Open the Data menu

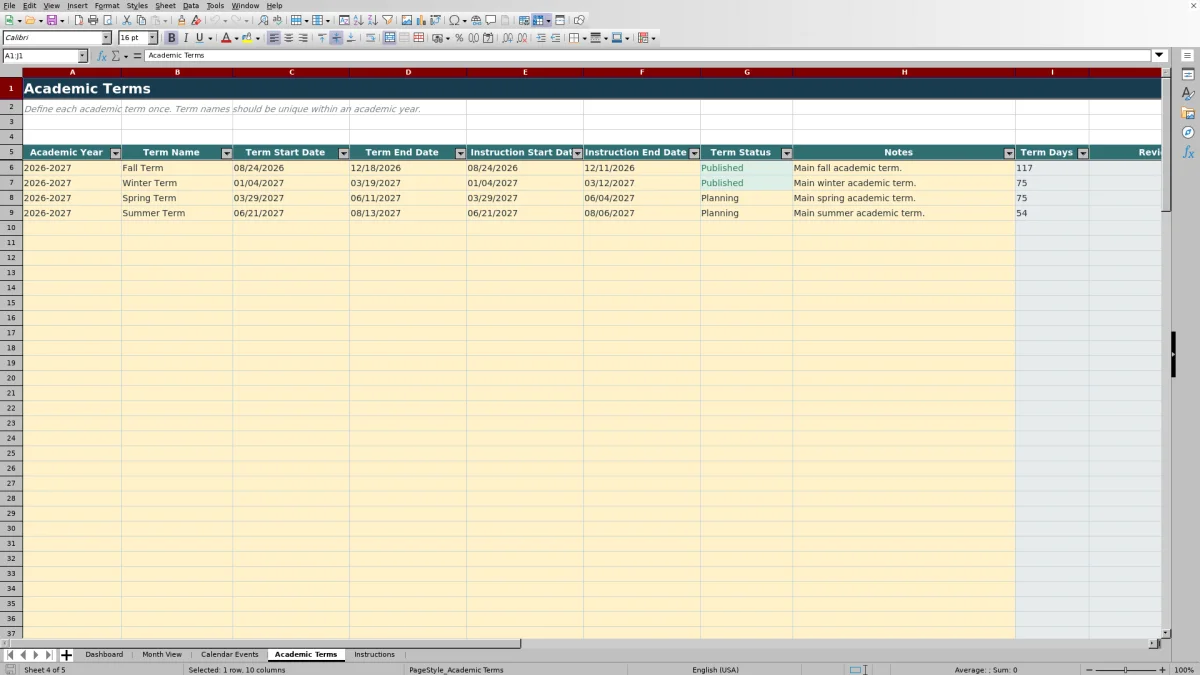(x=191, y=5)
